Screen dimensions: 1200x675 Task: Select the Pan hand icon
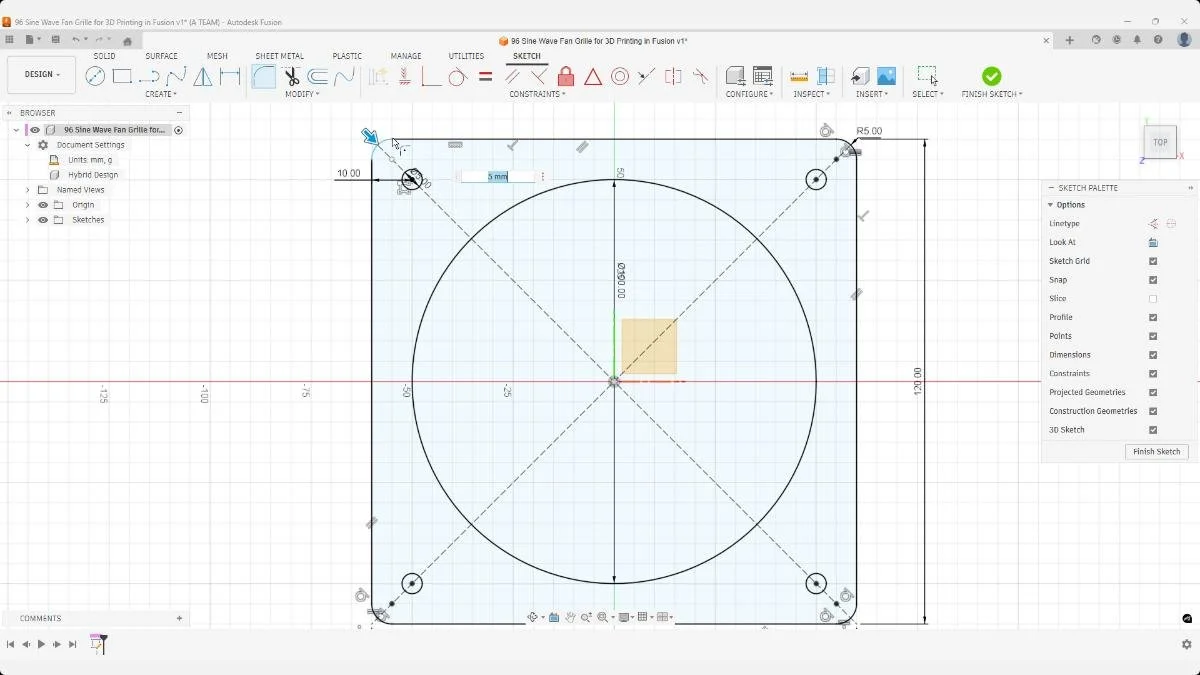pos(569,617)
